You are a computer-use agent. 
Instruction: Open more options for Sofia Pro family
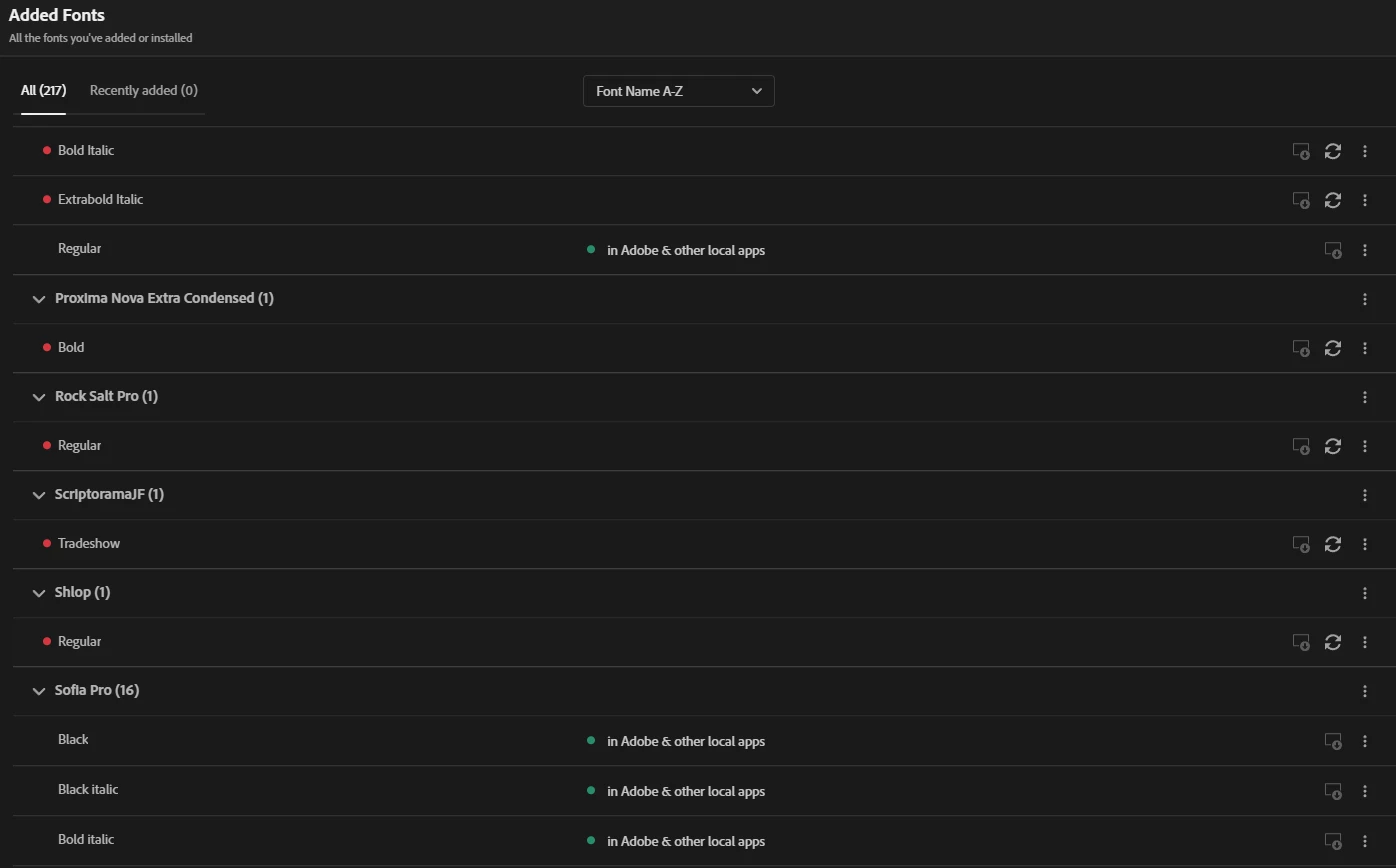[x=1365, y=691]
